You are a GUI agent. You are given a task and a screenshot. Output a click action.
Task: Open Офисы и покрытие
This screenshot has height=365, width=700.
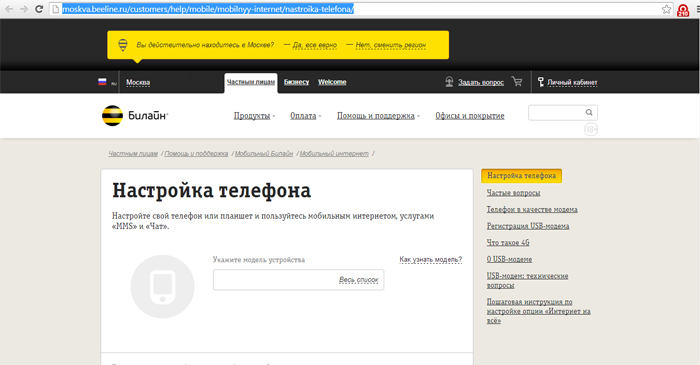470,116
